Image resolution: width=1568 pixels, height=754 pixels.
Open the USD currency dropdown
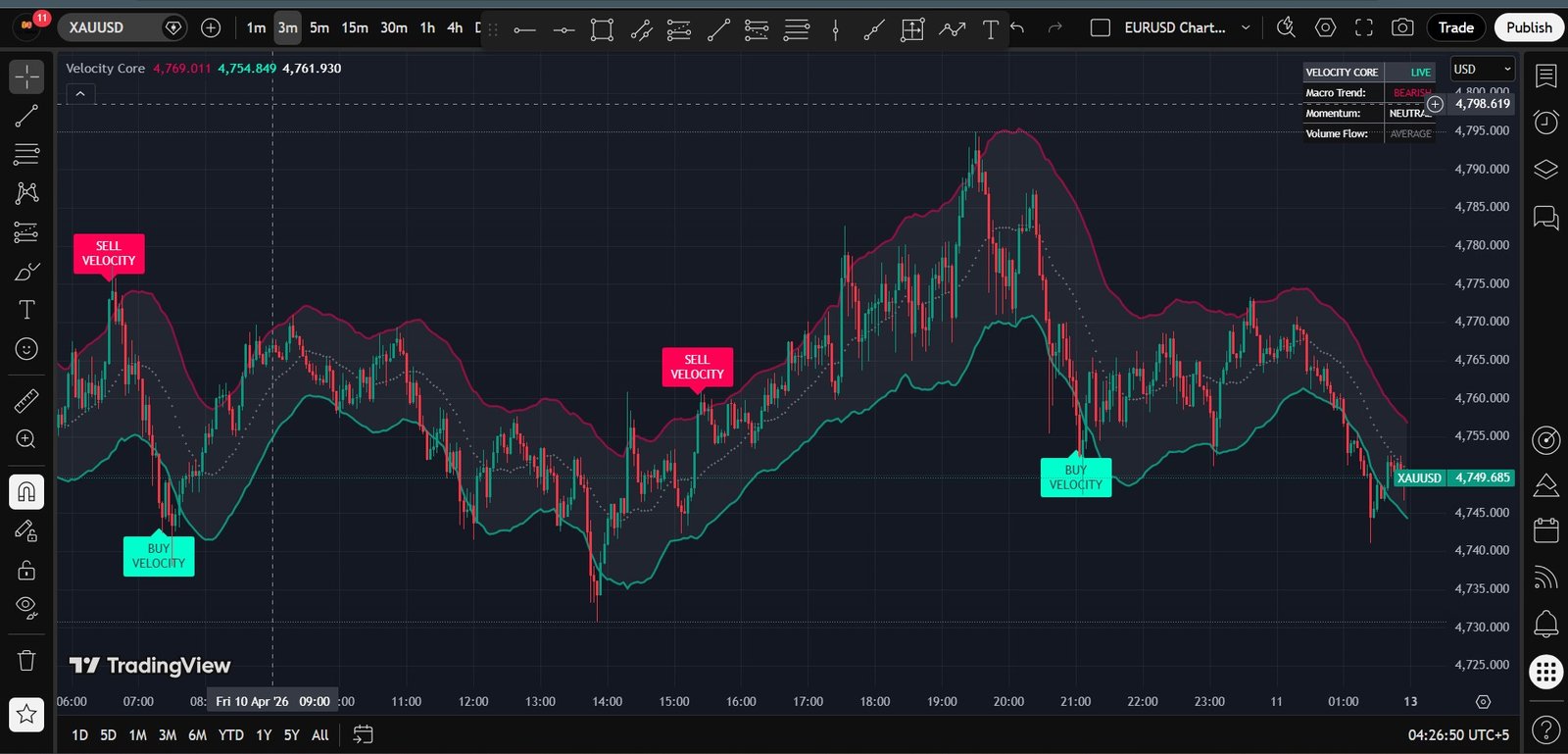[x=1482, y=69]
